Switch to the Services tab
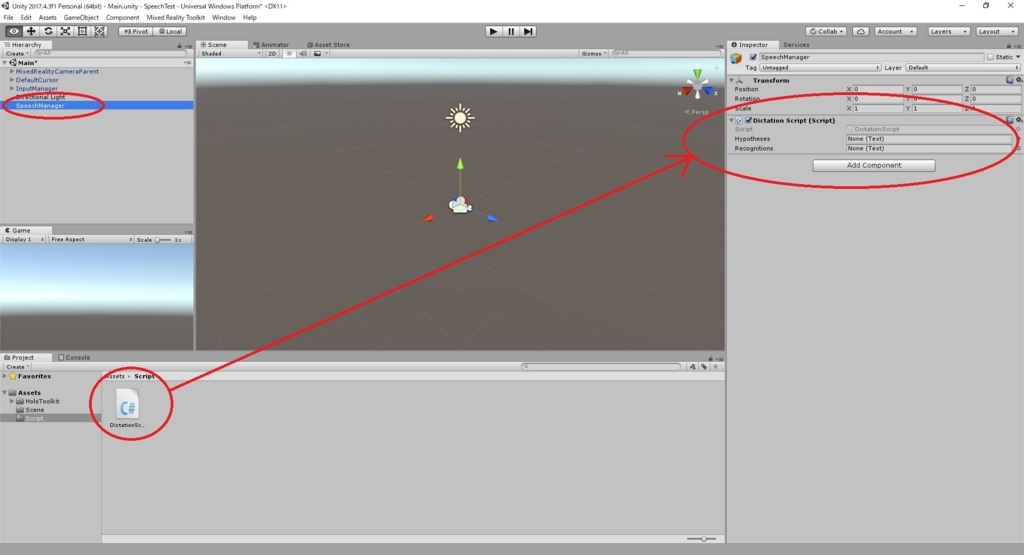The image size is (1024, 555). (796, 45)
